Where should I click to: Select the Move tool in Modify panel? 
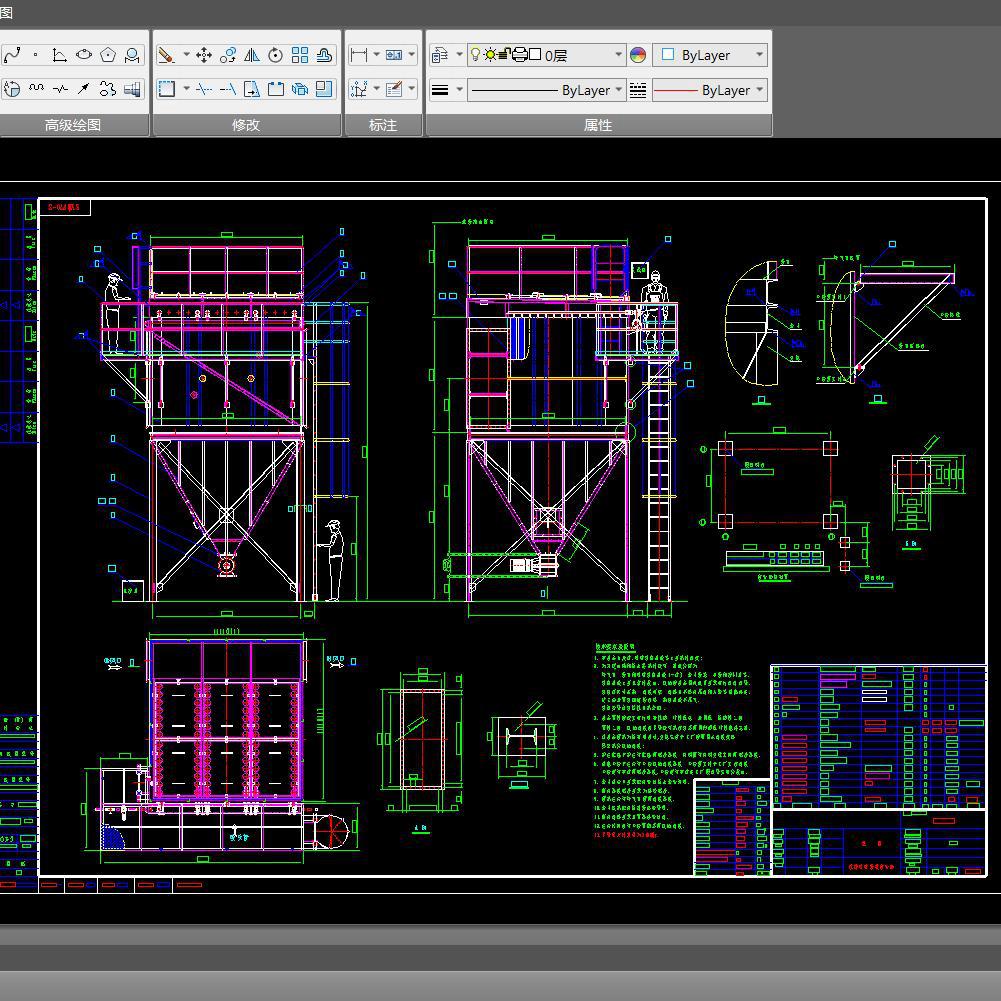click(204, 55)
